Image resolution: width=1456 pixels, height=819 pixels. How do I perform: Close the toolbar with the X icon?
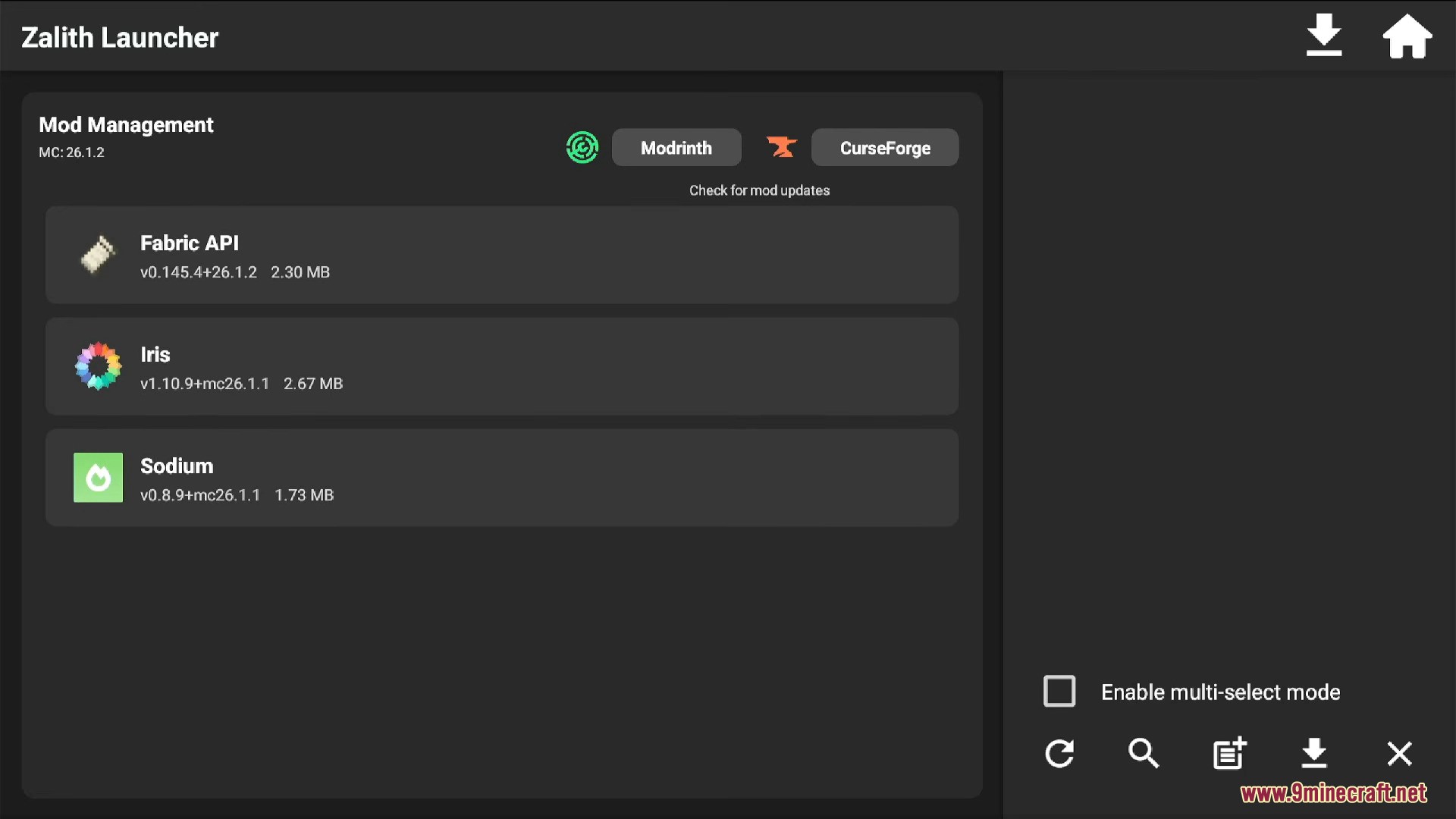(x=1399, y=753)
